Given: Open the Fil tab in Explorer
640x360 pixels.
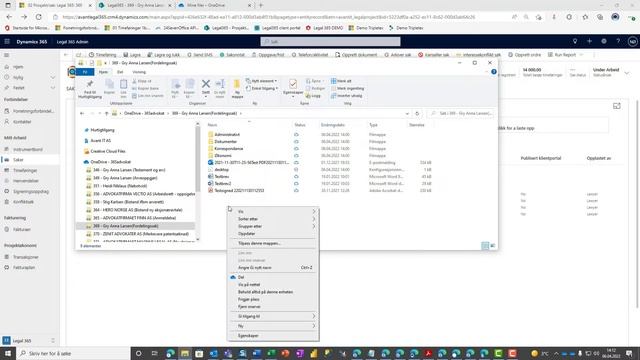Looking at the screenshot, I should pyautogui.click(x=85, y=72).
